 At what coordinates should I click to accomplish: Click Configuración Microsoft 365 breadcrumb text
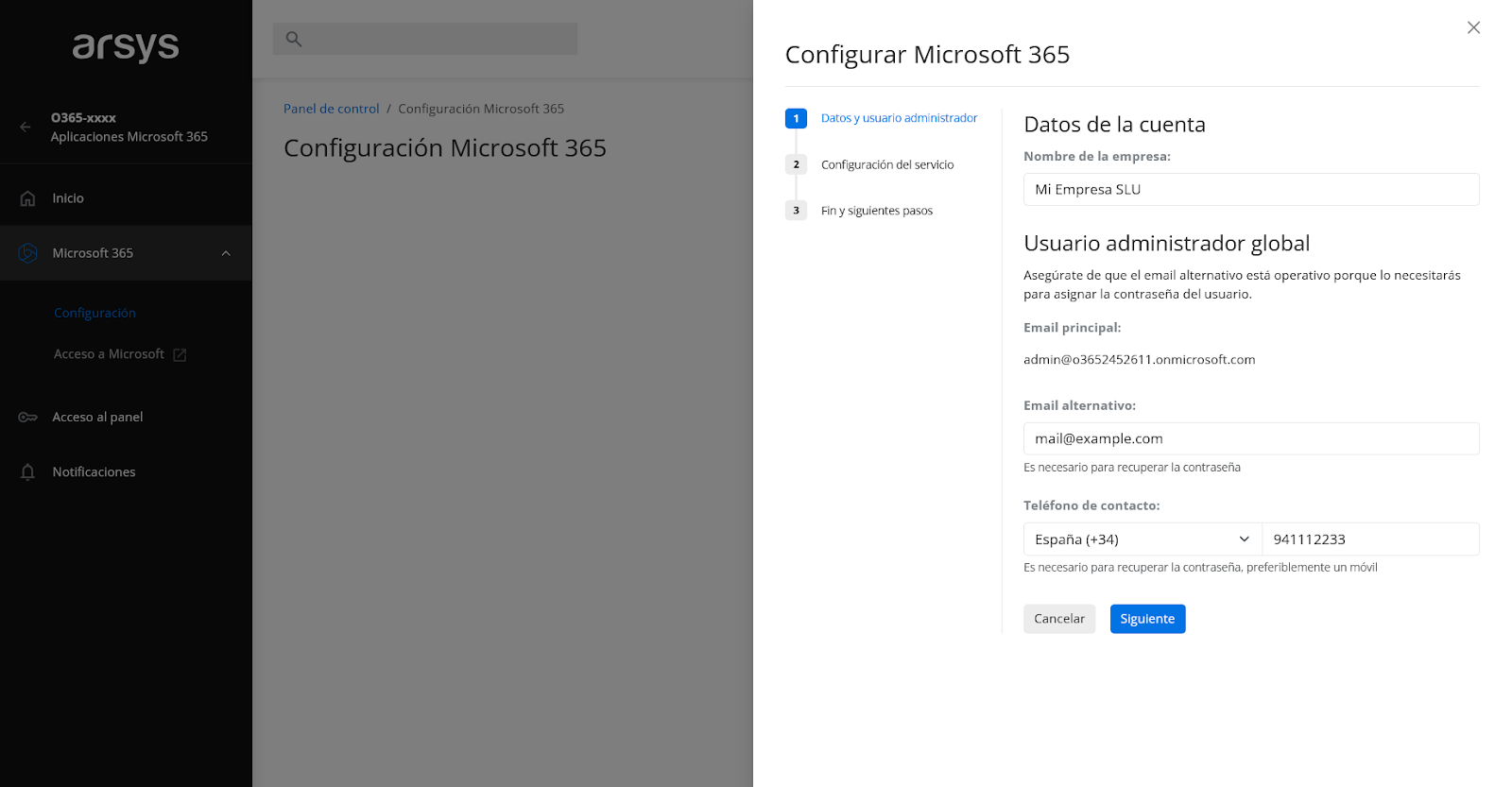(481, 109)
